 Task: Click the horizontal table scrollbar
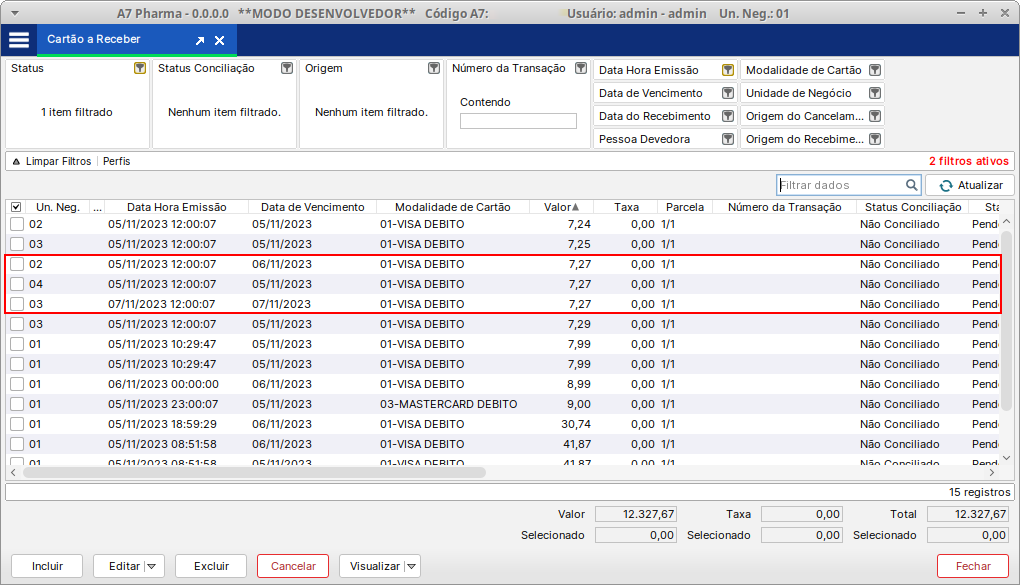click(254, 472)
